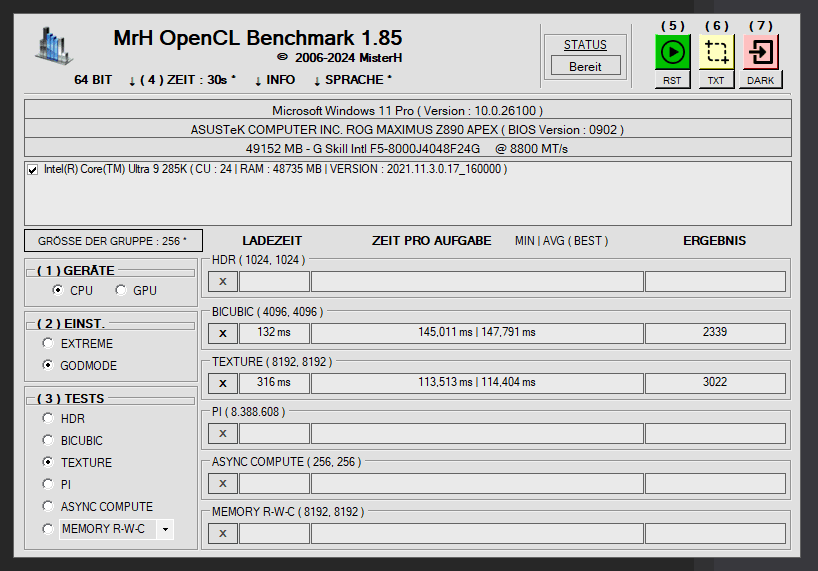
Task: Click the STATUS label
Action: (x=585, y=45)
